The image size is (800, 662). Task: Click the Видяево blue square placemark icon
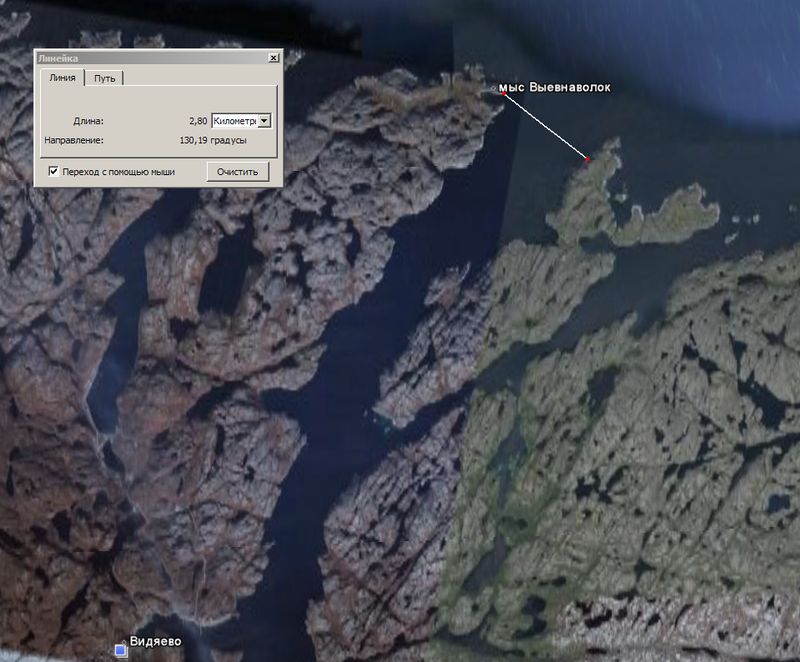[121, 649]
